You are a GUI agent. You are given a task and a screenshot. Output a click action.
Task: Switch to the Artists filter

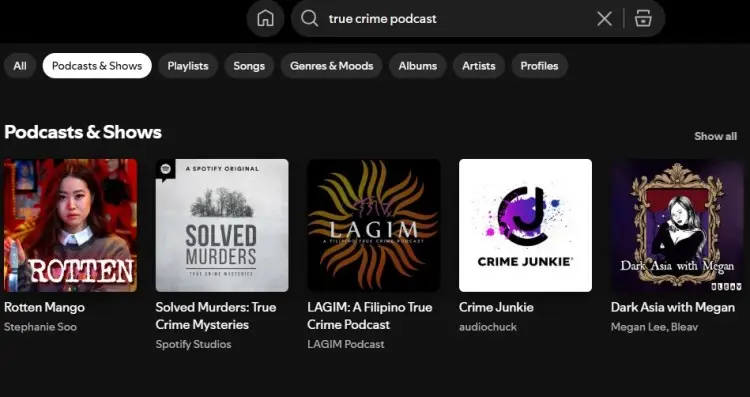[x=479, y=66]
